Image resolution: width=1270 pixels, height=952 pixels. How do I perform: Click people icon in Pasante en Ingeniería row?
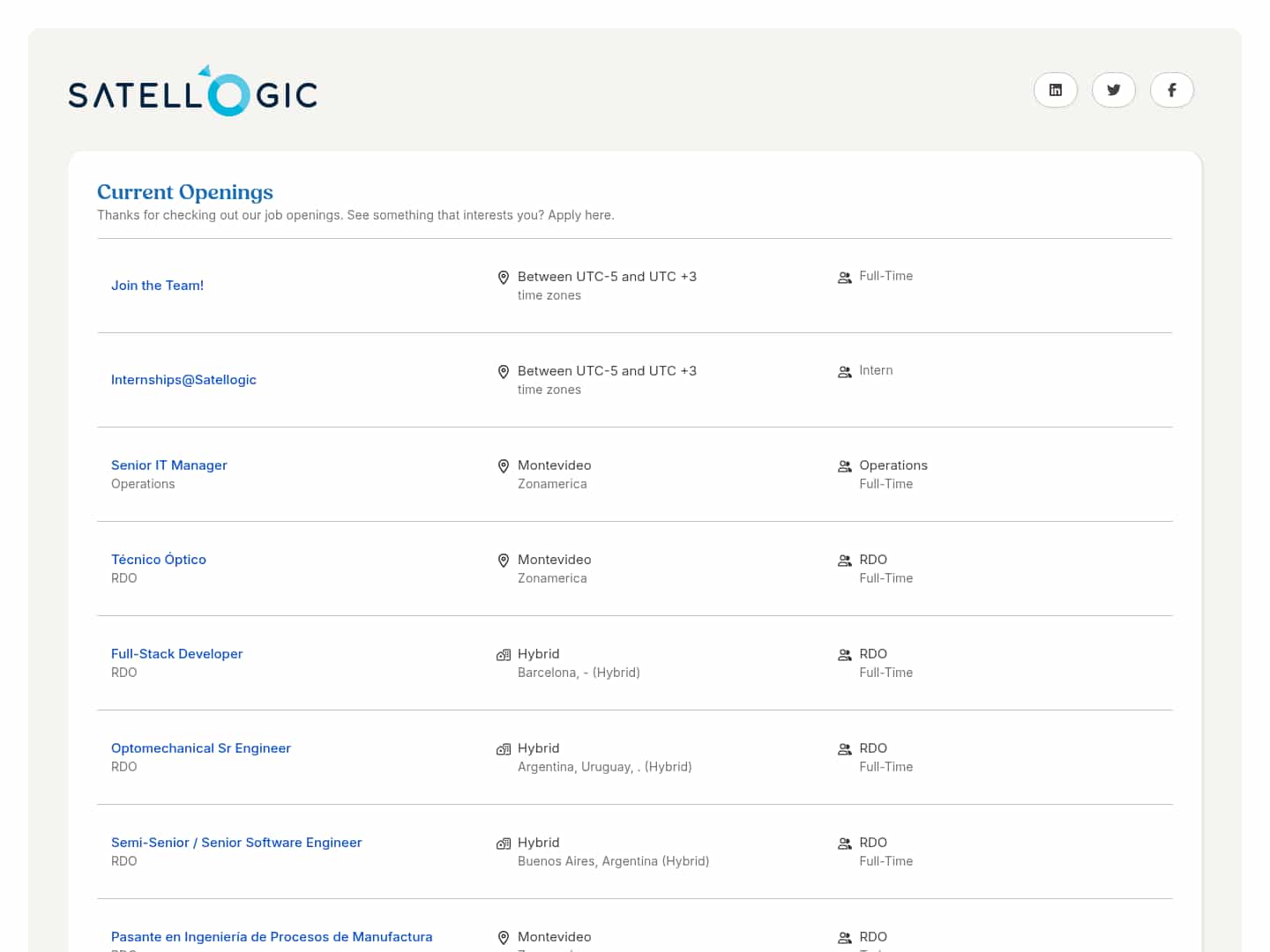pyautogui.click(x=845, y=938)
